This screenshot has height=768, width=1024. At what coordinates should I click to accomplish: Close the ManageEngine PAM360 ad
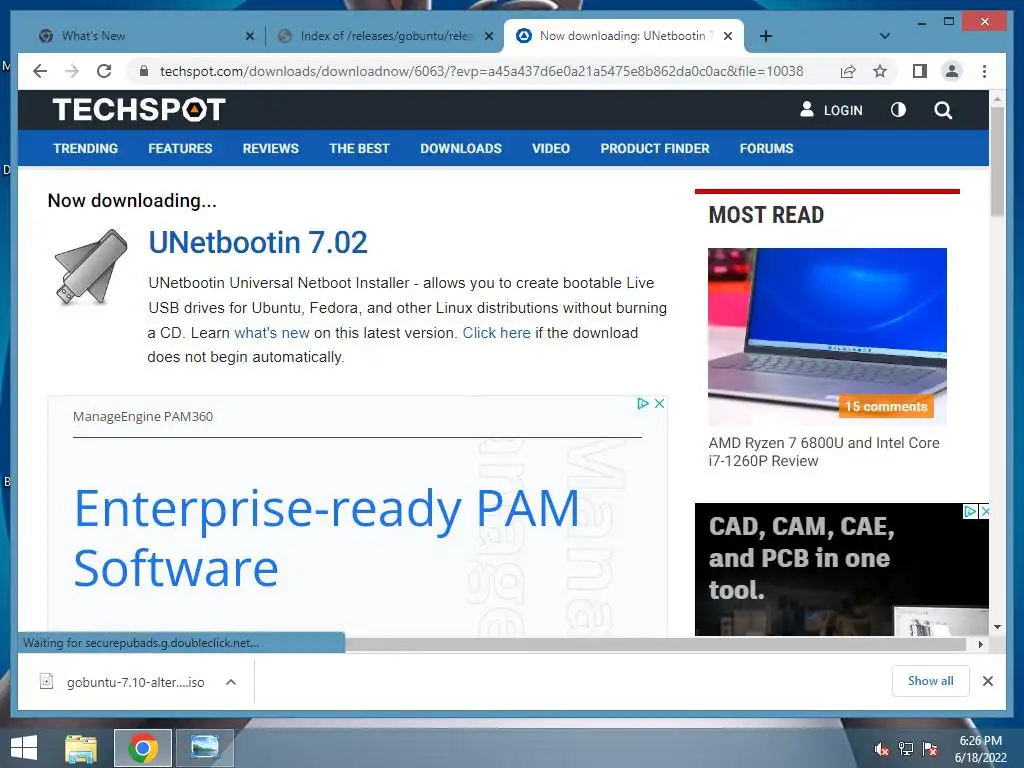(x=660, y=404)
